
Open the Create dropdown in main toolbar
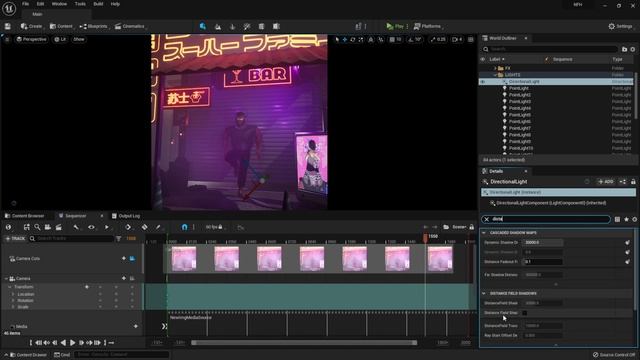[x=32, y=26]
